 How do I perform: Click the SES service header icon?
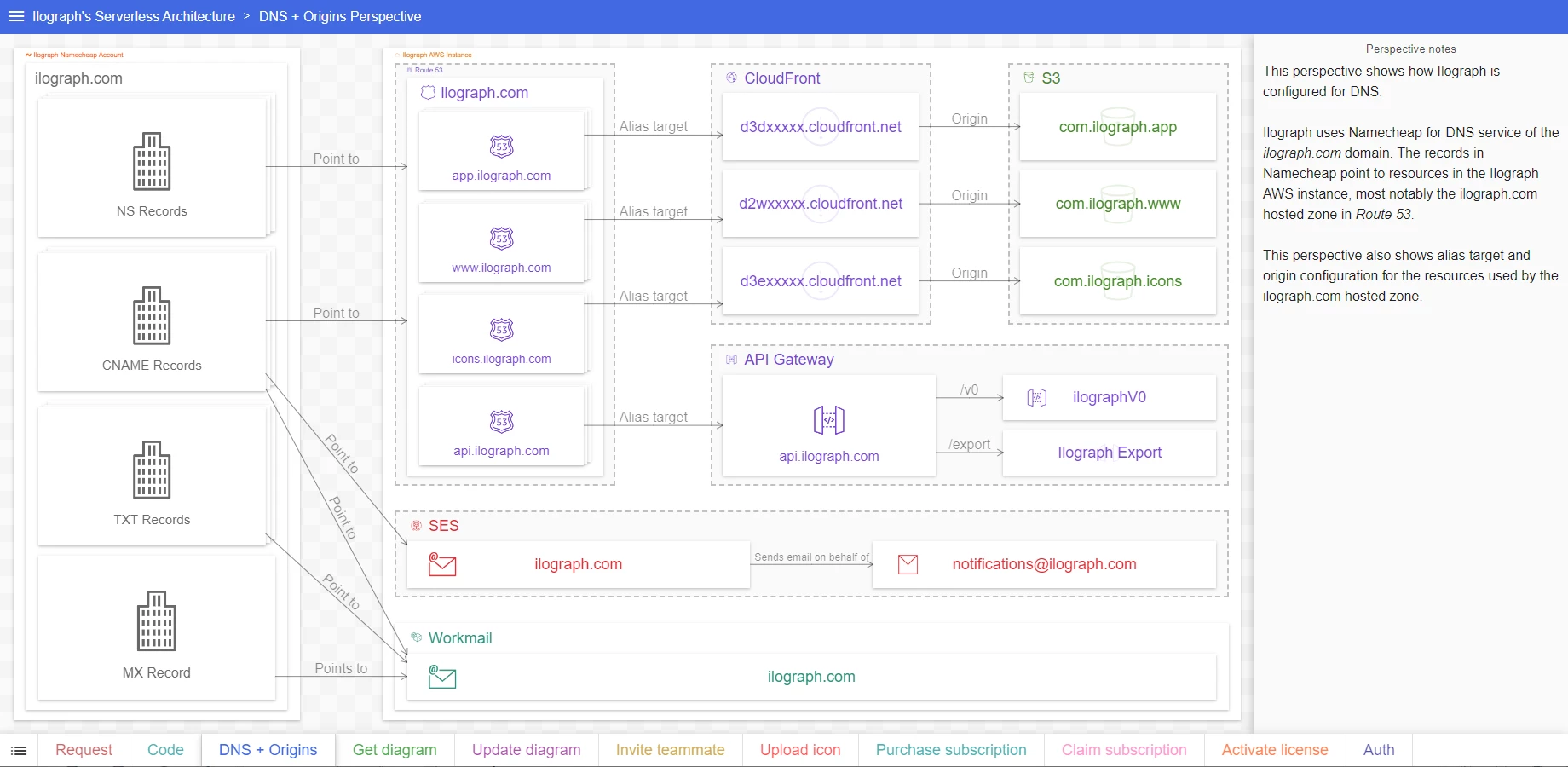tap(416, 526)
